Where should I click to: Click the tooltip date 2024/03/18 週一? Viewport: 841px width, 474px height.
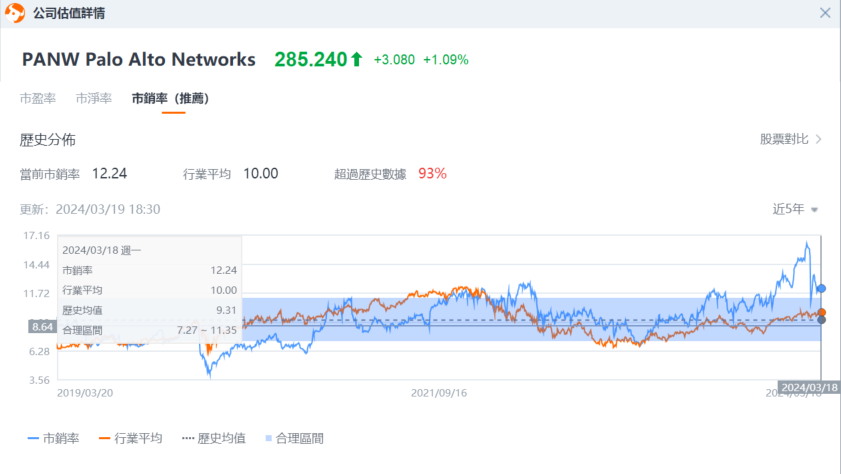pyautogui.click(x=101, y=250)
